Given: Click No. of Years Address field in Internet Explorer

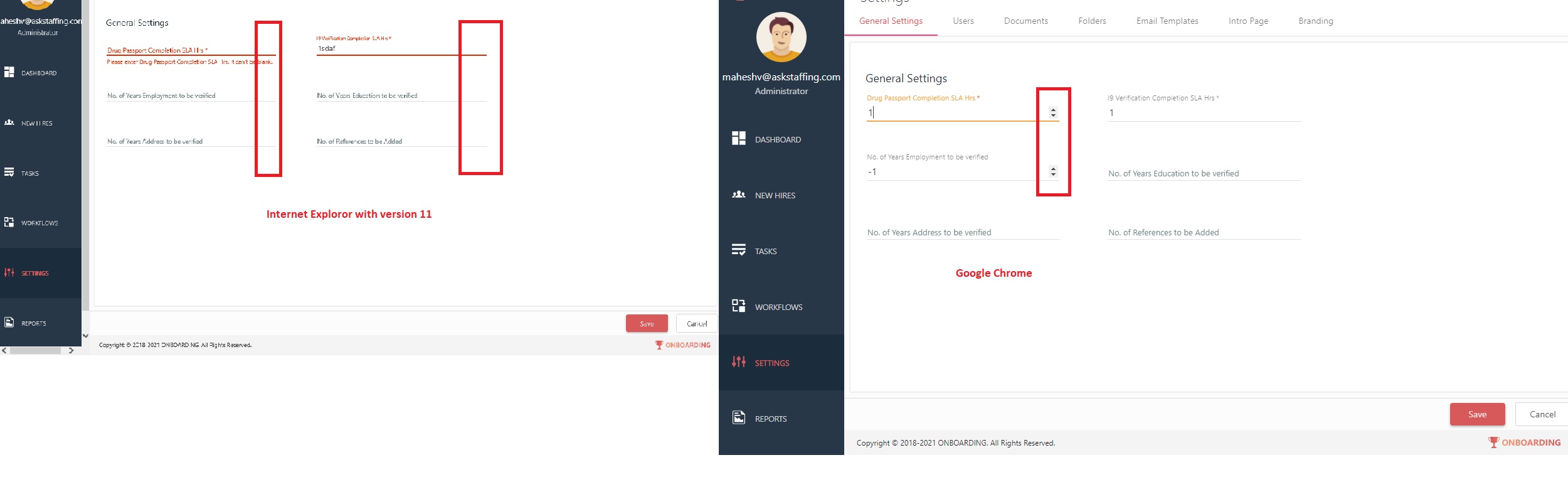Looking at the screenshot, I should (191, 141).
